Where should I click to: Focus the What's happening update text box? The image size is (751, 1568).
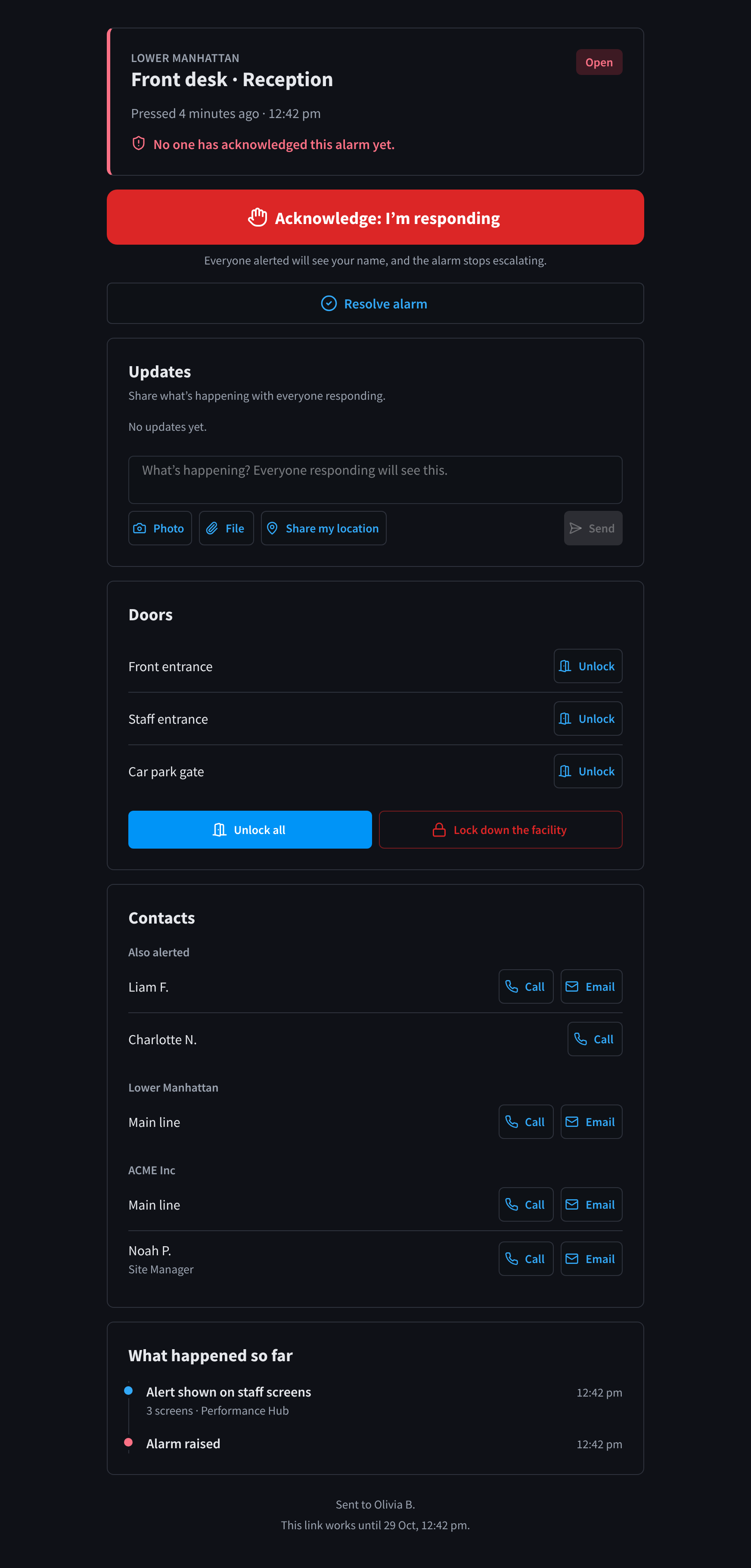point(375,479)
